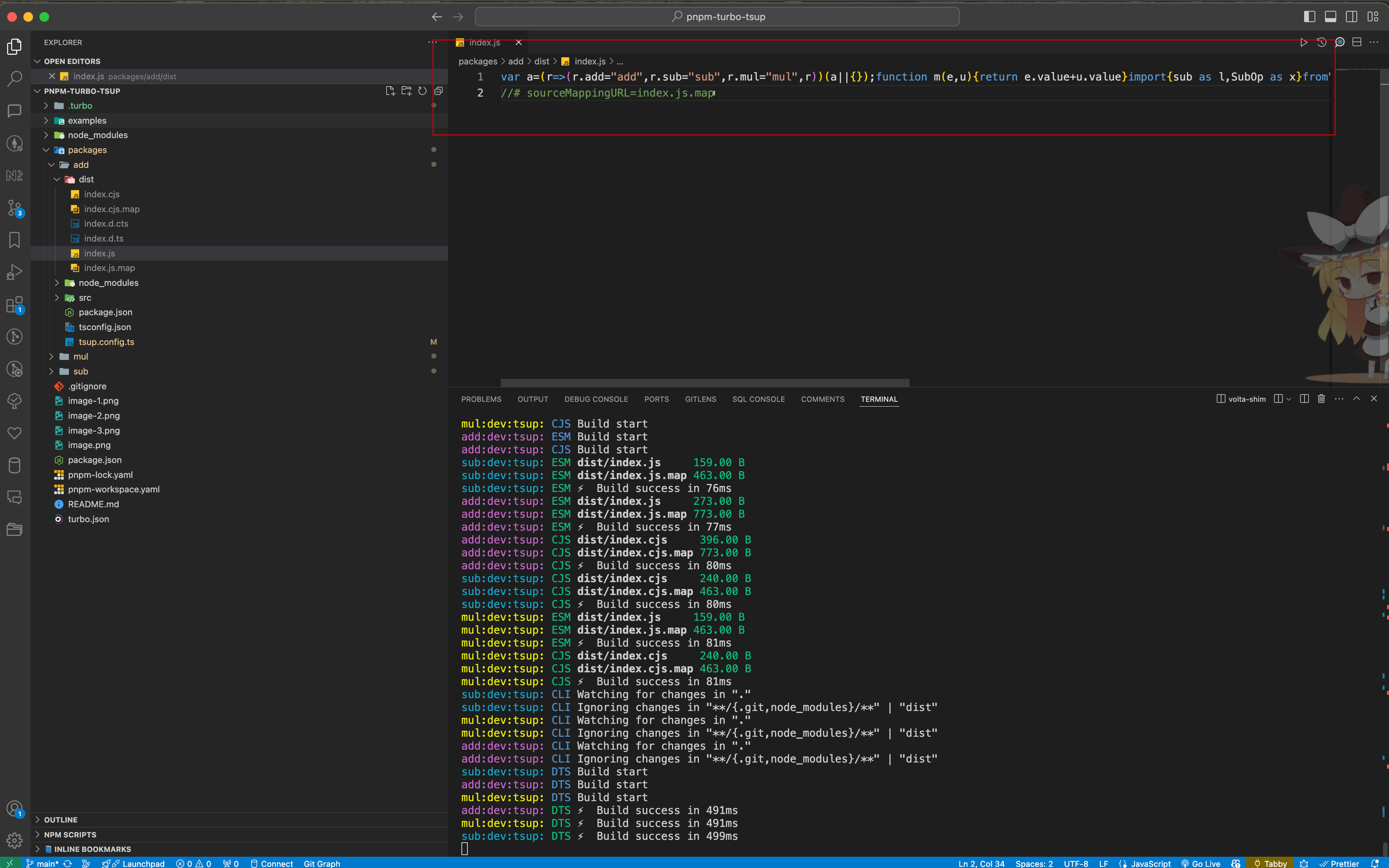Open the Explorer view in activity bar
The height and width of the screenshot is (868, 1389).
coord(14,46)
